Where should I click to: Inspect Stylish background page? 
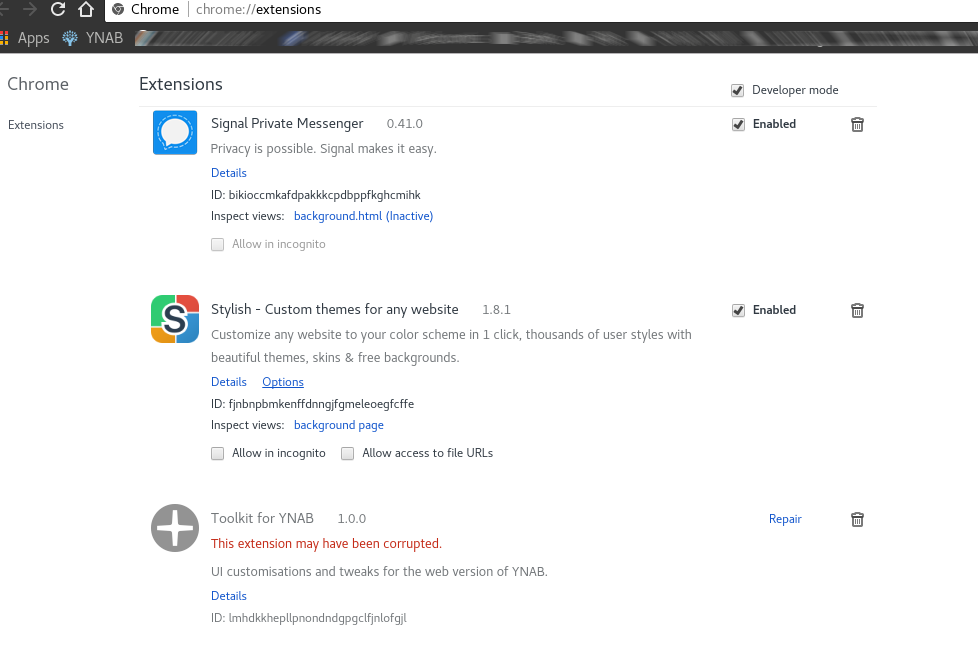[339, 425]
